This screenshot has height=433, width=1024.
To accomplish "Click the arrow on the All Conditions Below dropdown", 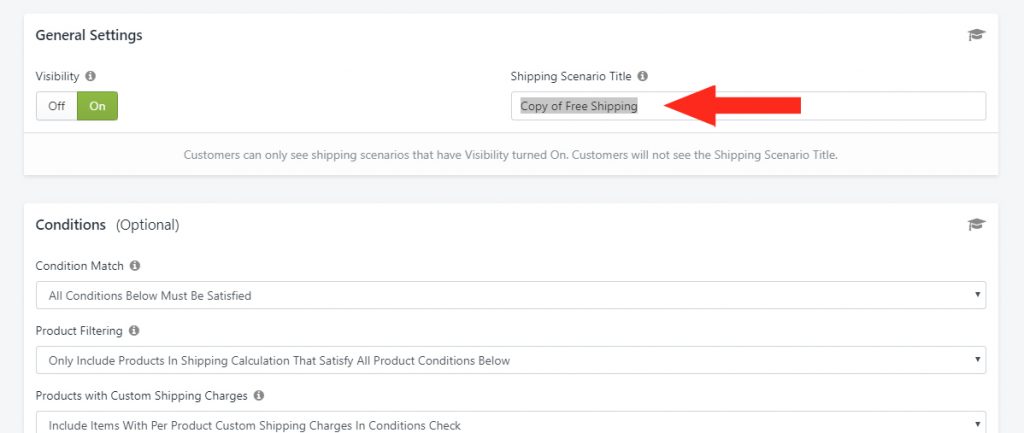I will [978, 295].
